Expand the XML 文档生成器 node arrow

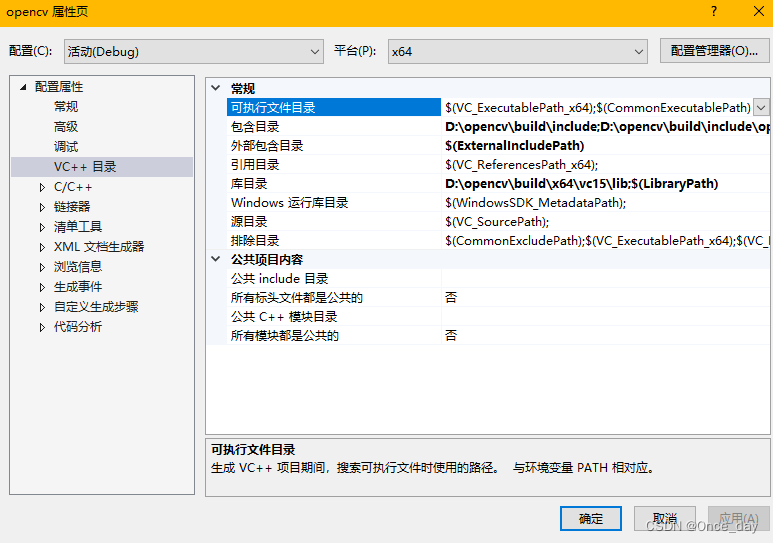(x=42, y=247)
